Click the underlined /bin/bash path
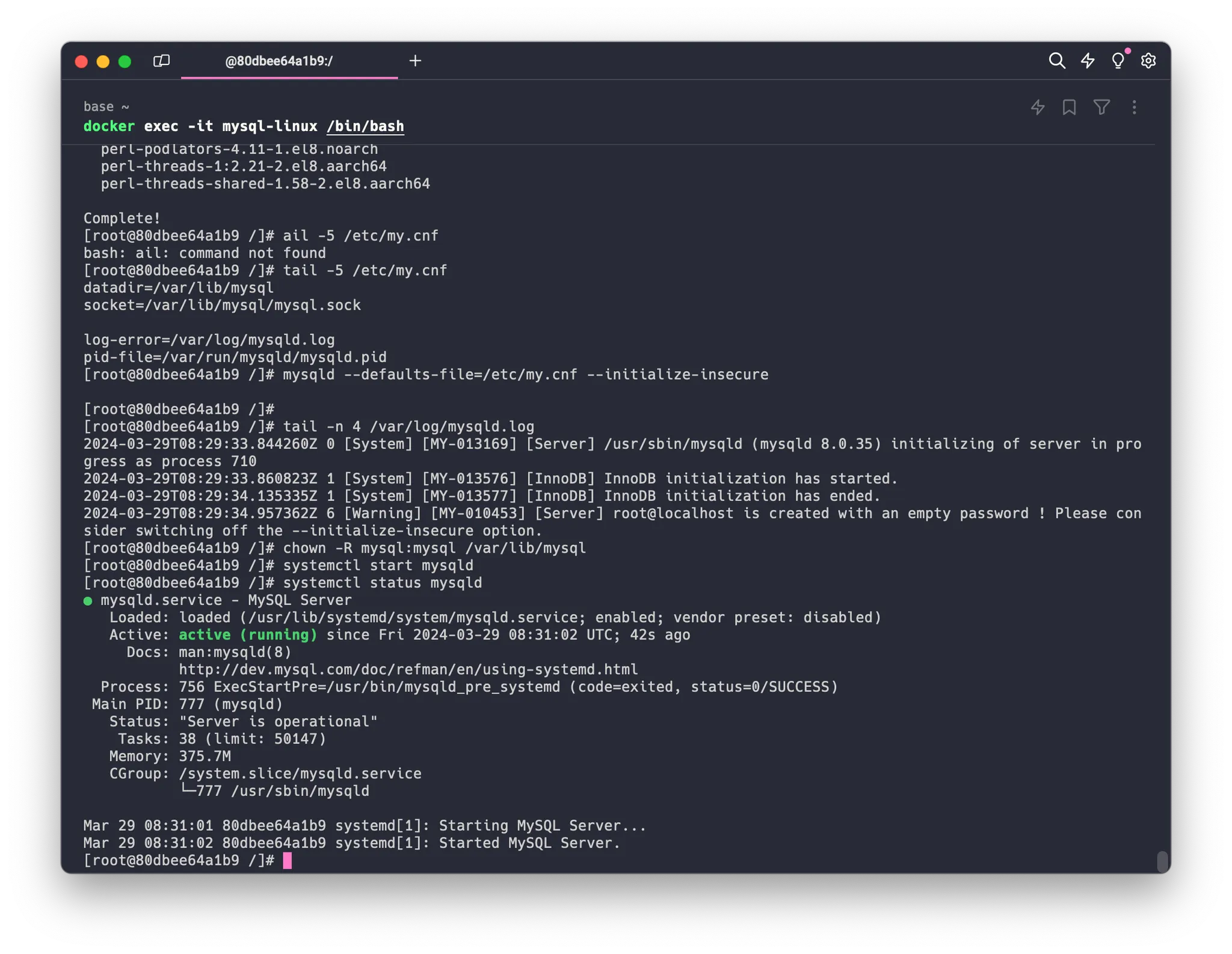 click(365, 126)
